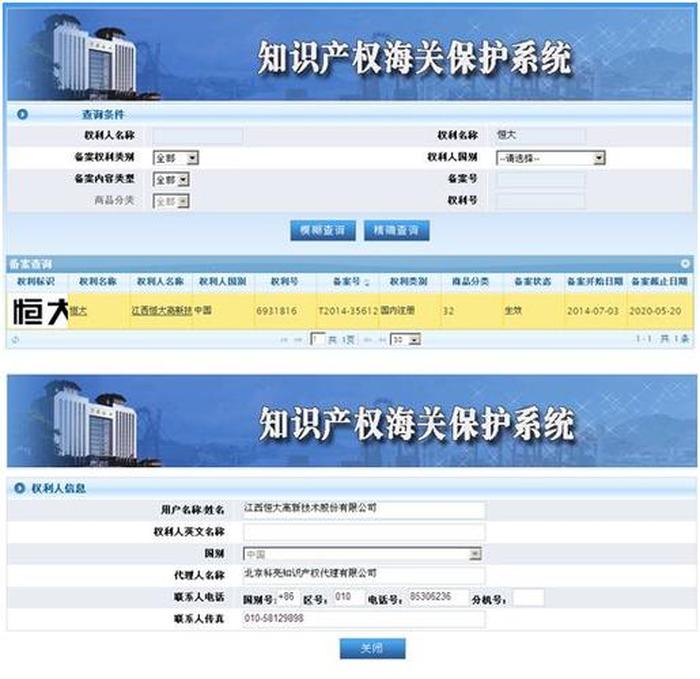Sort by 备案开始日期 column header
The image size is (700, 679).
(x=595, y=282)
